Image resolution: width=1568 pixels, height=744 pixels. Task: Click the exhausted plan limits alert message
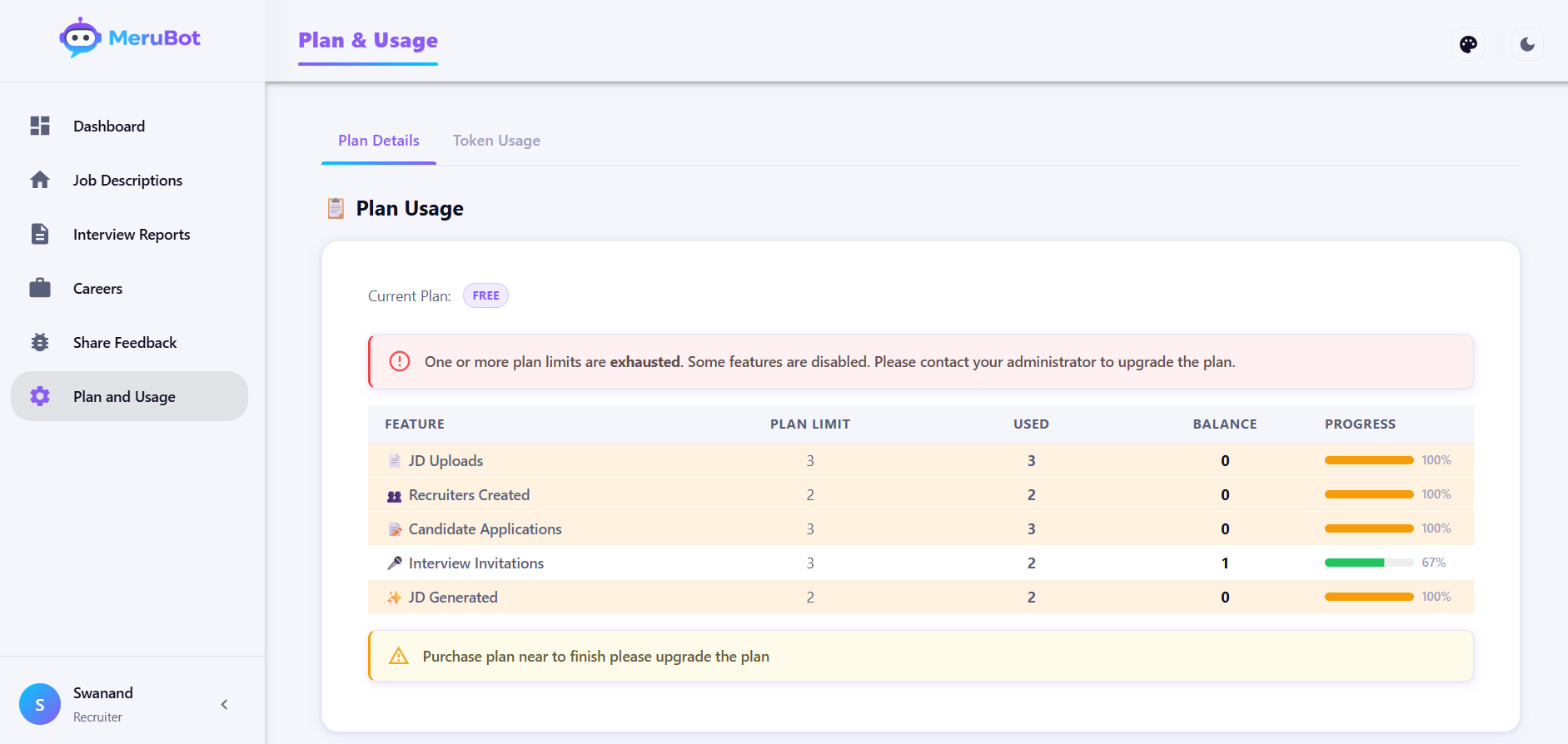921,361
